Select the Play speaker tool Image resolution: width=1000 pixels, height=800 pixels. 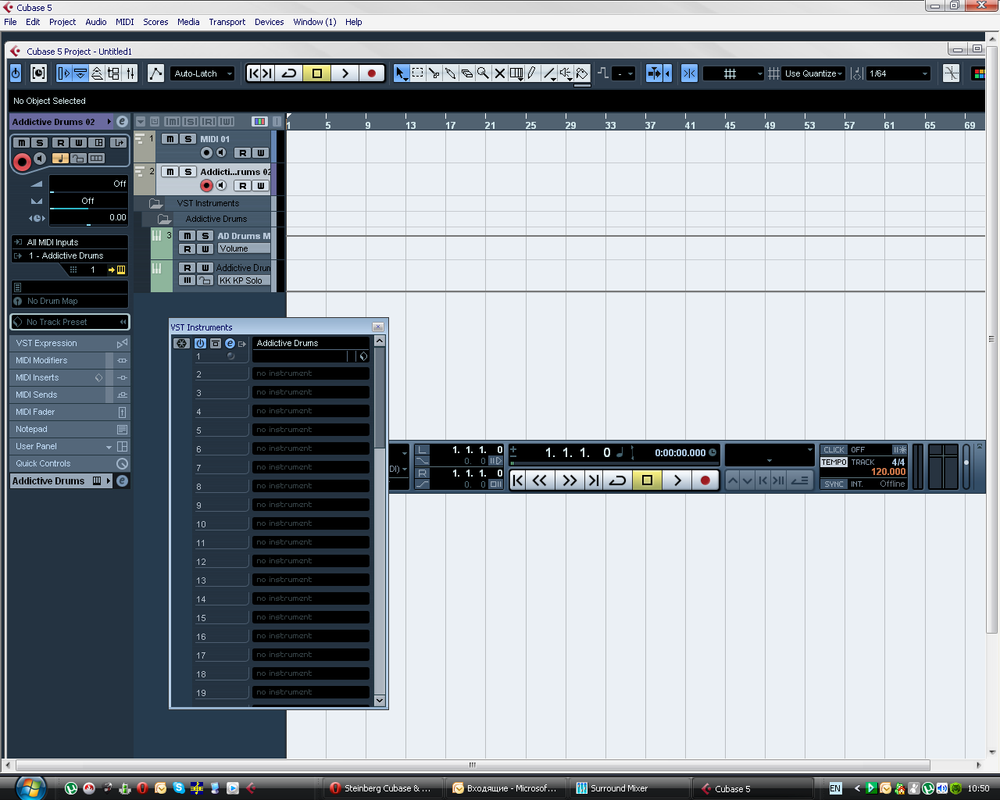click(x=566, y=73)
